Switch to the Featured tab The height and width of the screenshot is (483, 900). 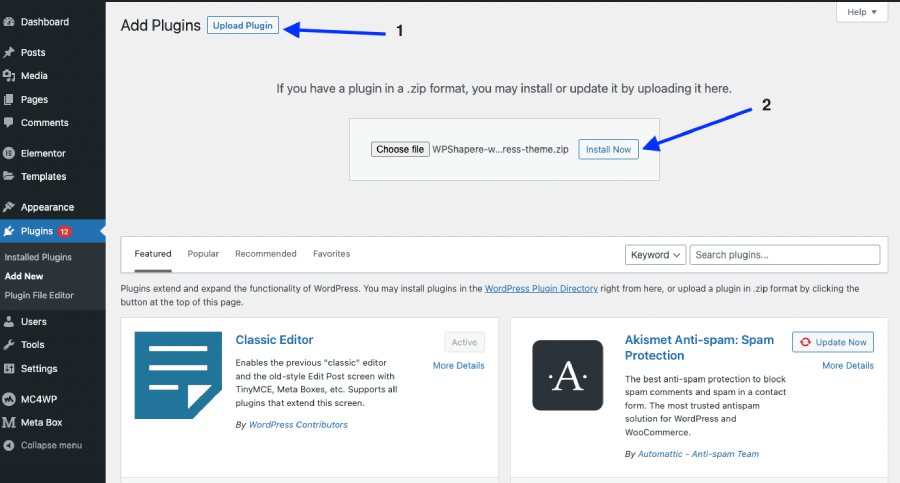click(x=153, y=254)
